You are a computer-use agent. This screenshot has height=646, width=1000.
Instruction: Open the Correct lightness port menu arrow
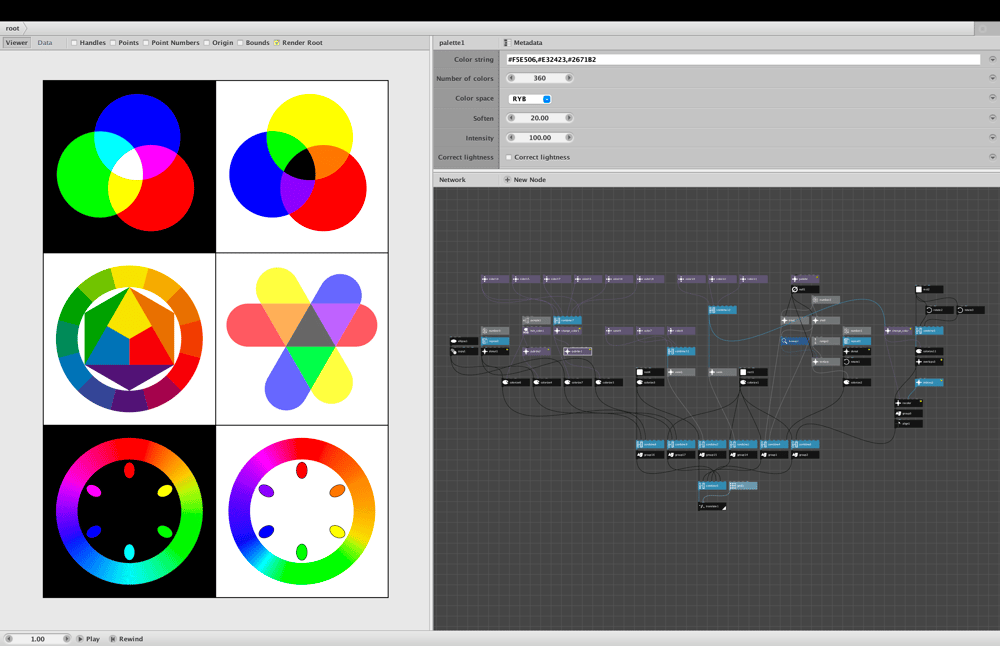[992, 156]
